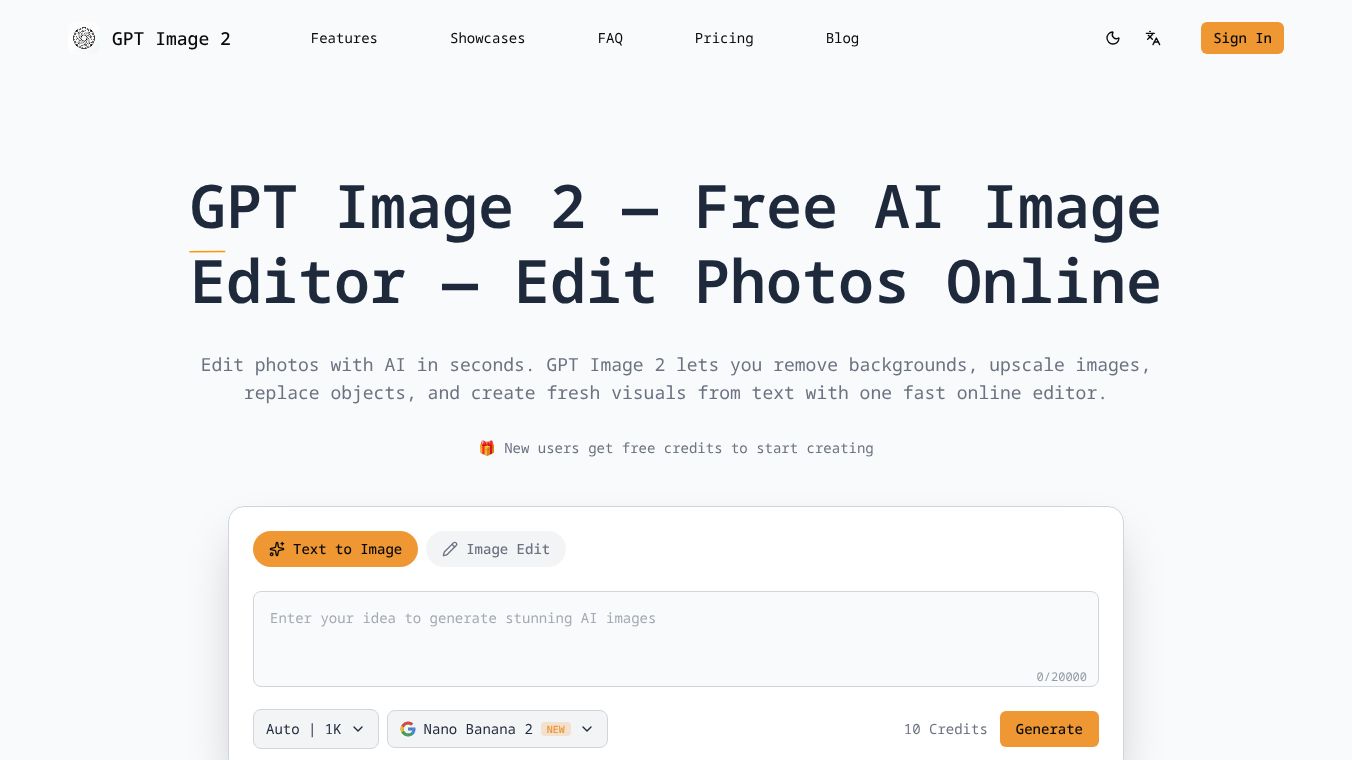The height and width of the screenshot is (760, 1352).
Task: Expand the Auto | 1K size dropdown
Action: [316, 729]
